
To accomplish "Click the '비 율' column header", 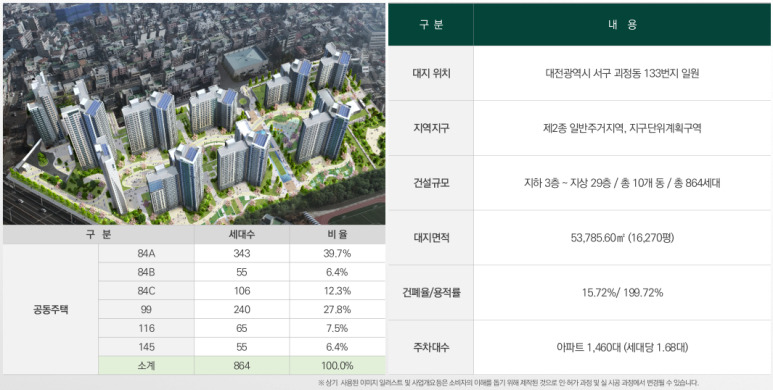I will point(338,235).
